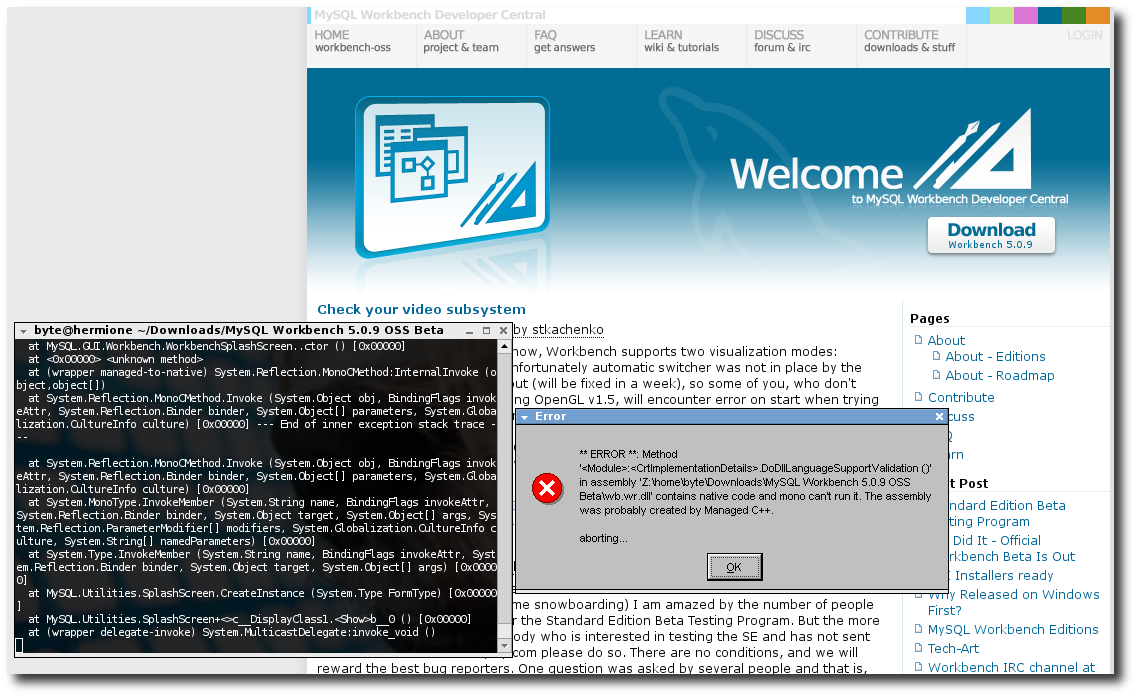
Task: Click the 'MySQL Workbench Developer Central' header title
Action: [x=429, y=15]
